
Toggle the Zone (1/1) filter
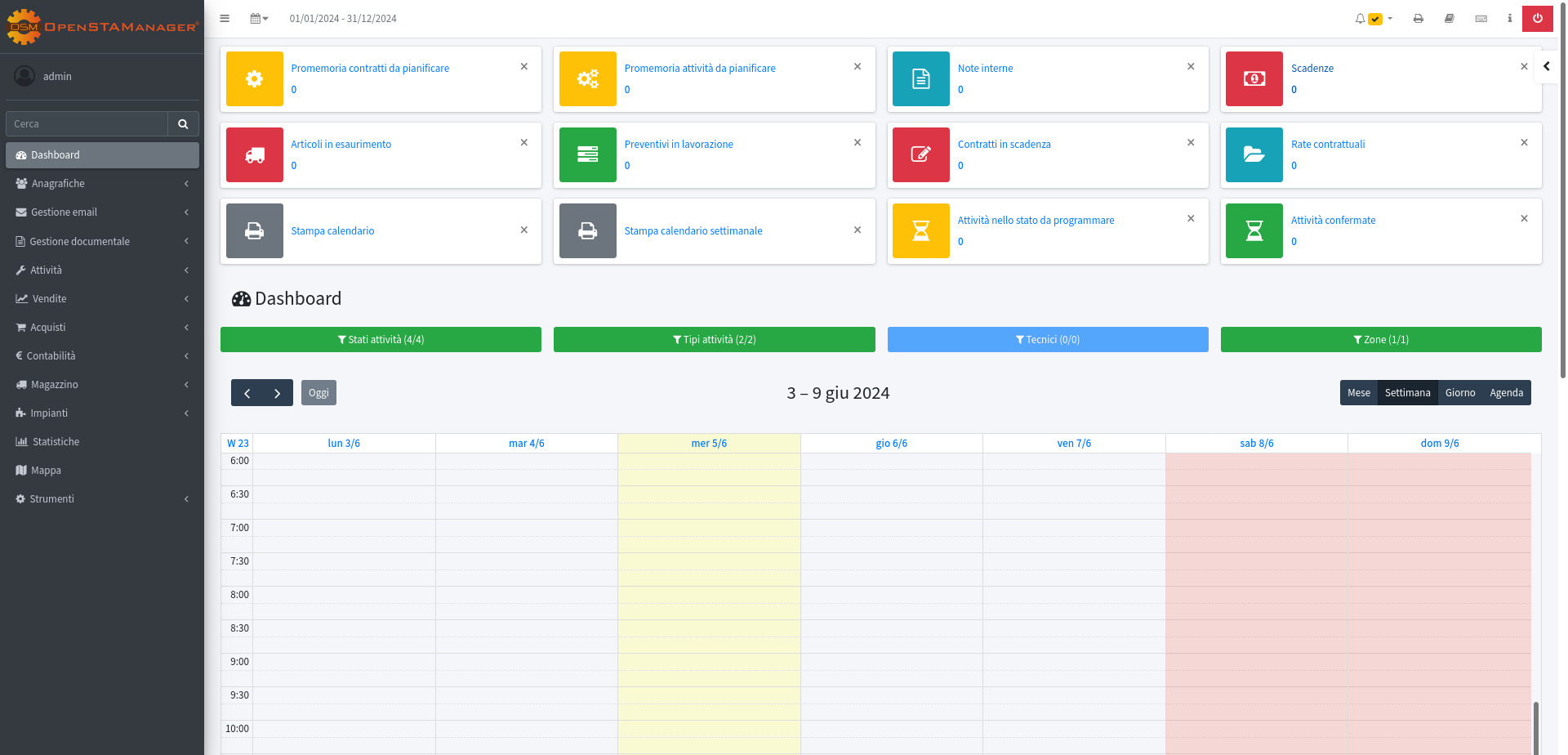point(1380,340)
